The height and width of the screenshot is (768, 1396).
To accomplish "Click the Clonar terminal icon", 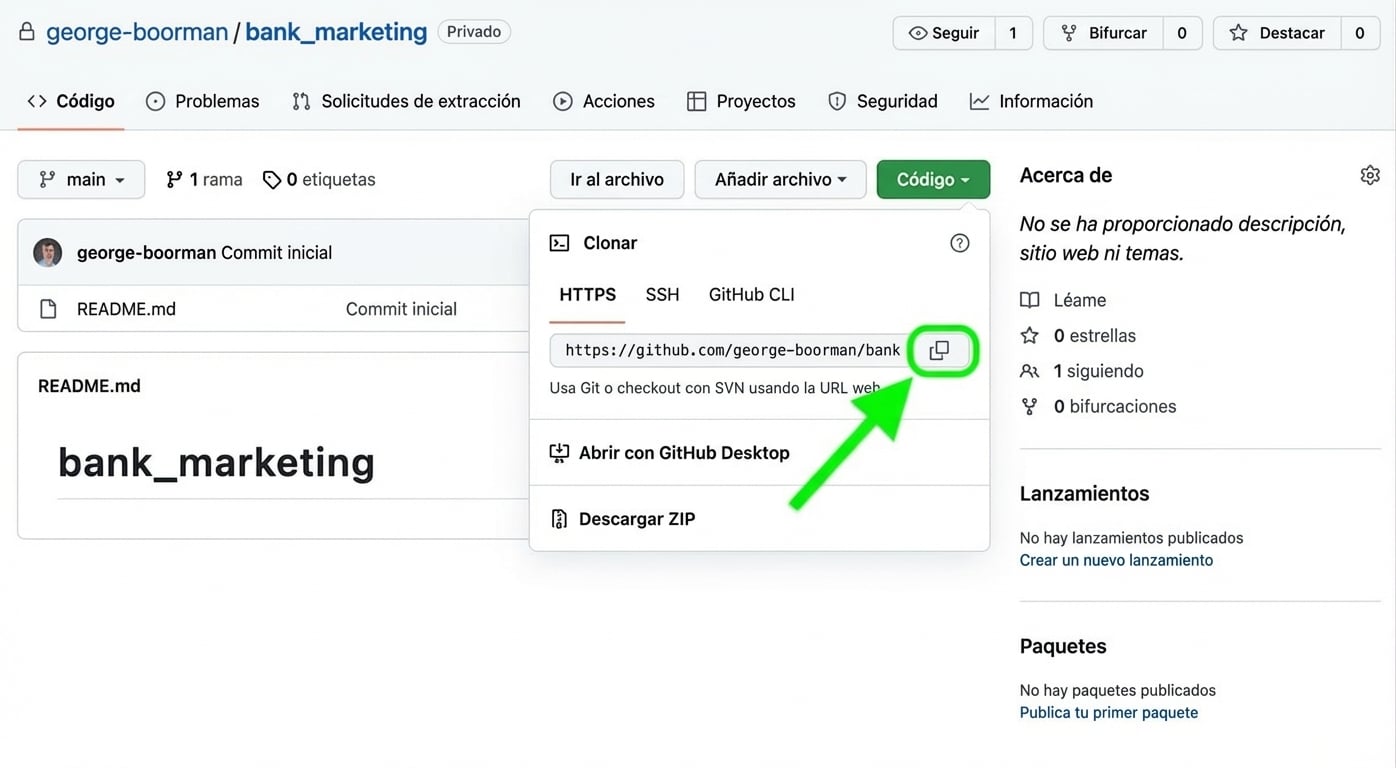I will pos(560,243).
